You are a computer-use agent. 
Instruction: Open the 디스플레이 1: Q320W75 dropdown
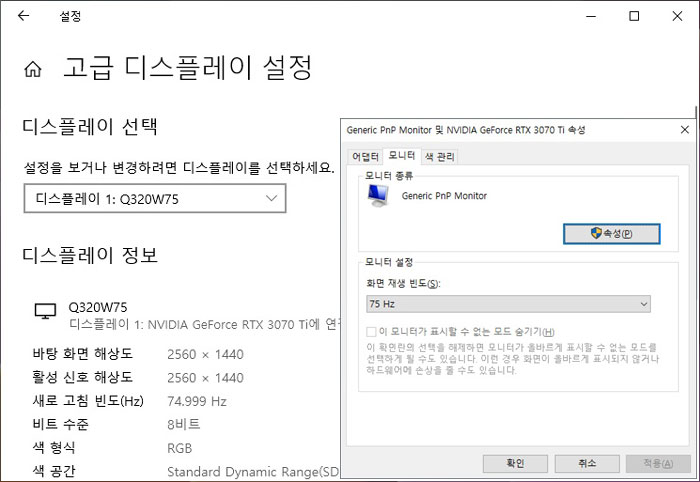[155, 198]
